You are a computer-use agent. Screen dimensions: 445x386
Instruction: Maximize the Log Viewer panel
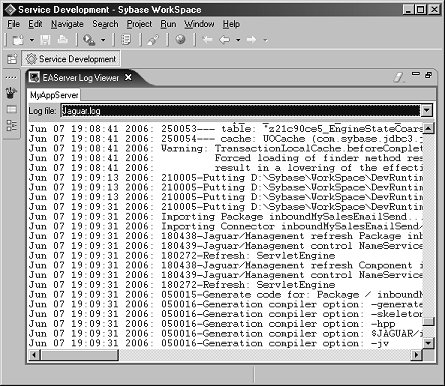pyautogui.click(x=429, y=75)
